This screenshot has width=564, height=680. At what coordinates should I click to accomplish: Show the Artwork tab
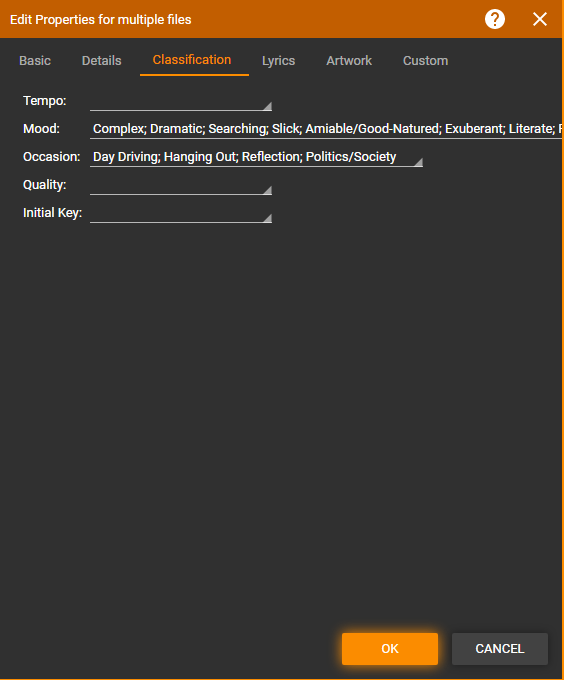coord(349,61)
